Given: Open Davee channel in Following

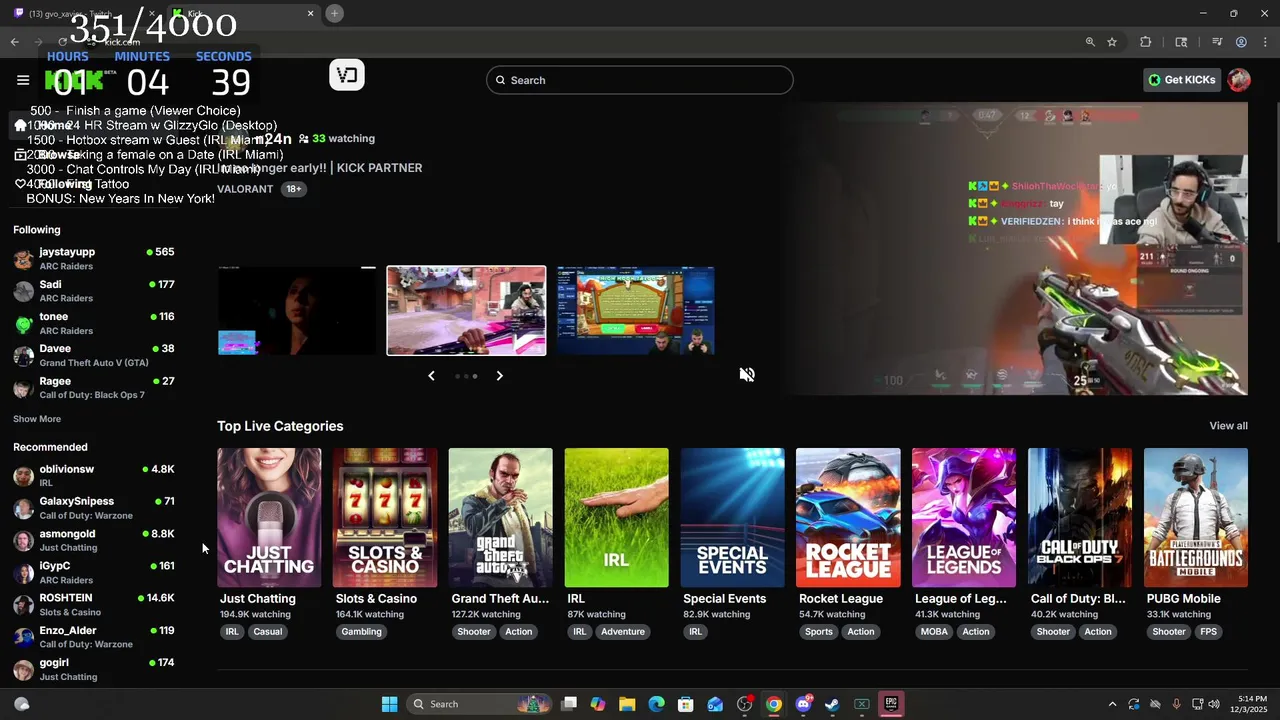Looking at the screenshot, I should (94, 354).
